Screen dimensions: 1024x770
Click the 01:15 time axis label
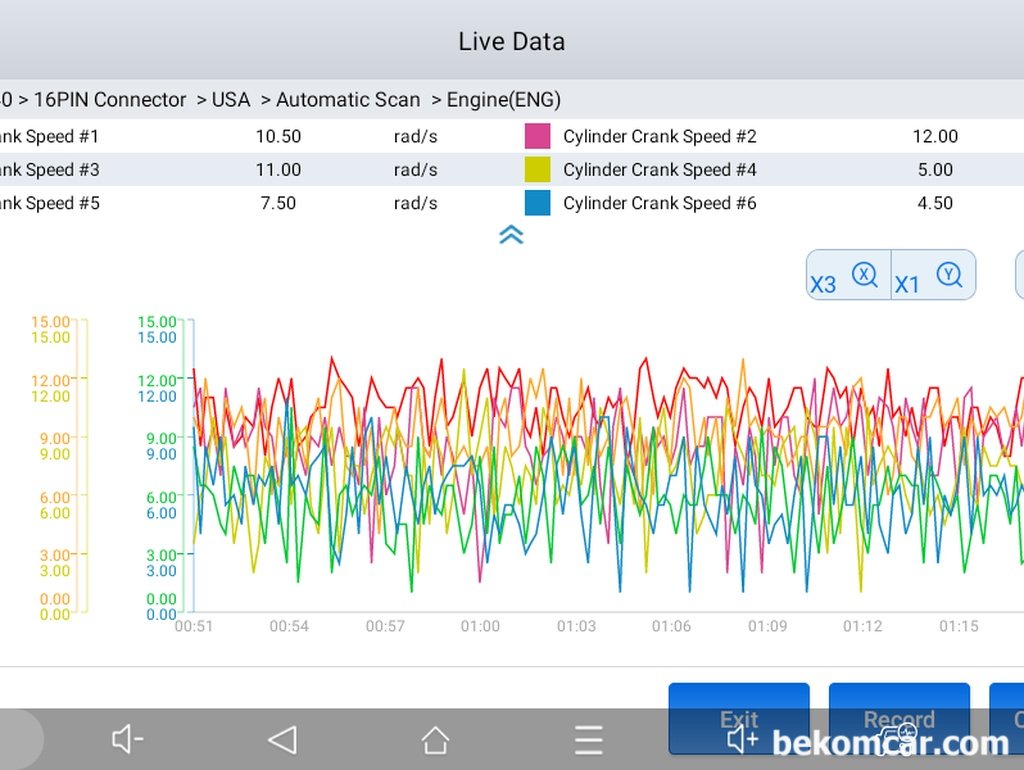click(959, 626)
